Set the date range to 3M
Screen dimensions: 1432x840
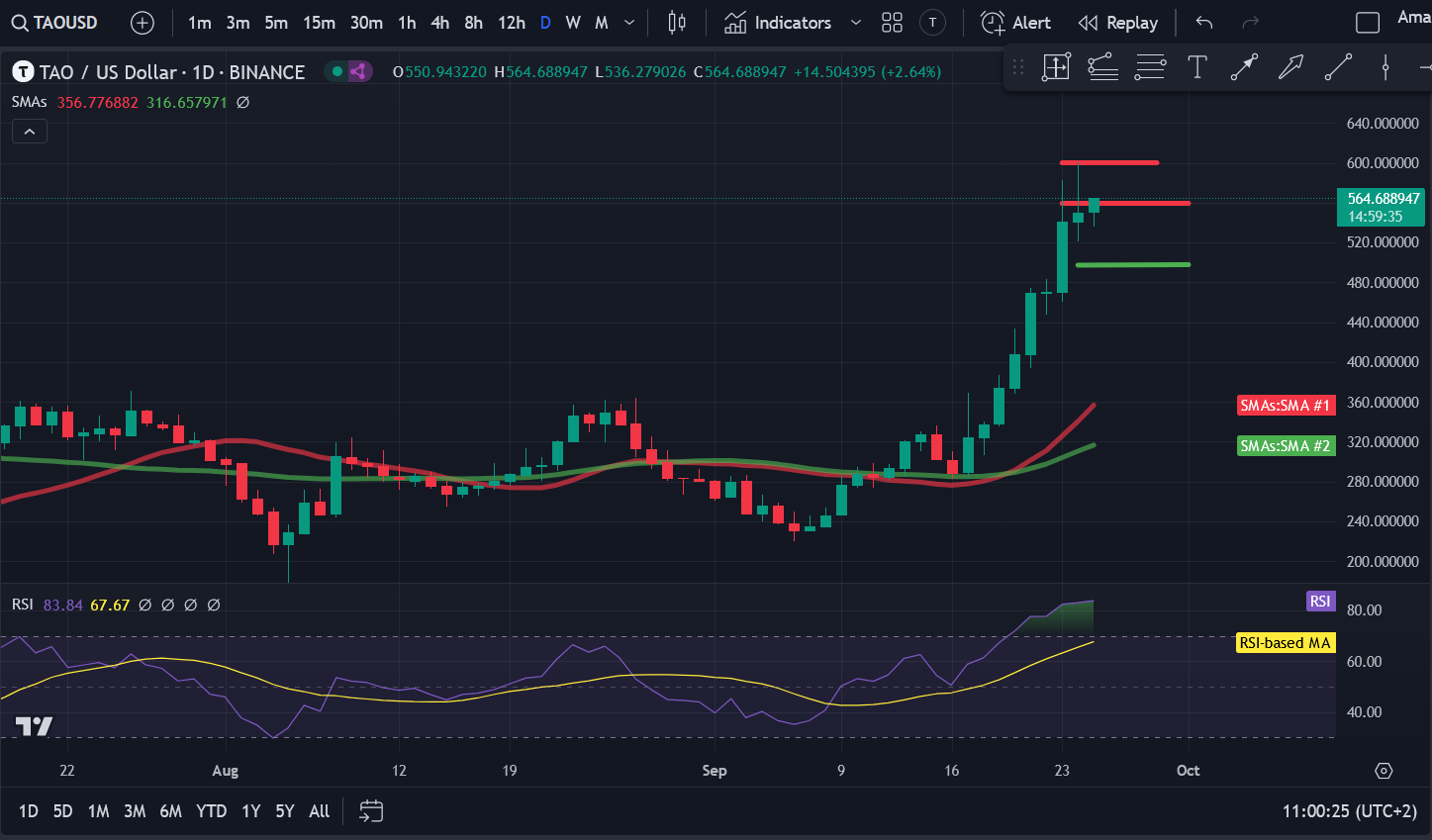[x=135, y=811]
